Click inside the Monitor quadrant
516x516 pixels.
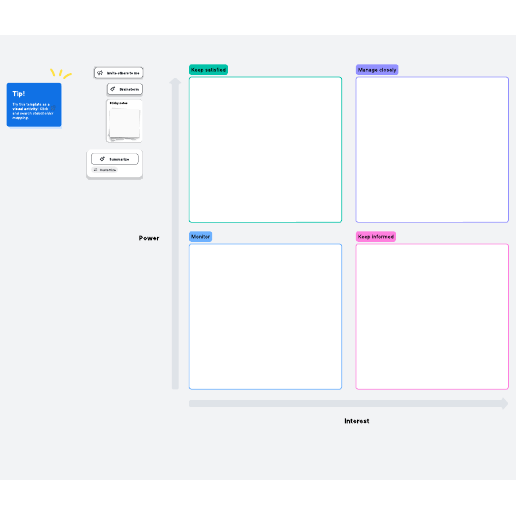[265, 316]
